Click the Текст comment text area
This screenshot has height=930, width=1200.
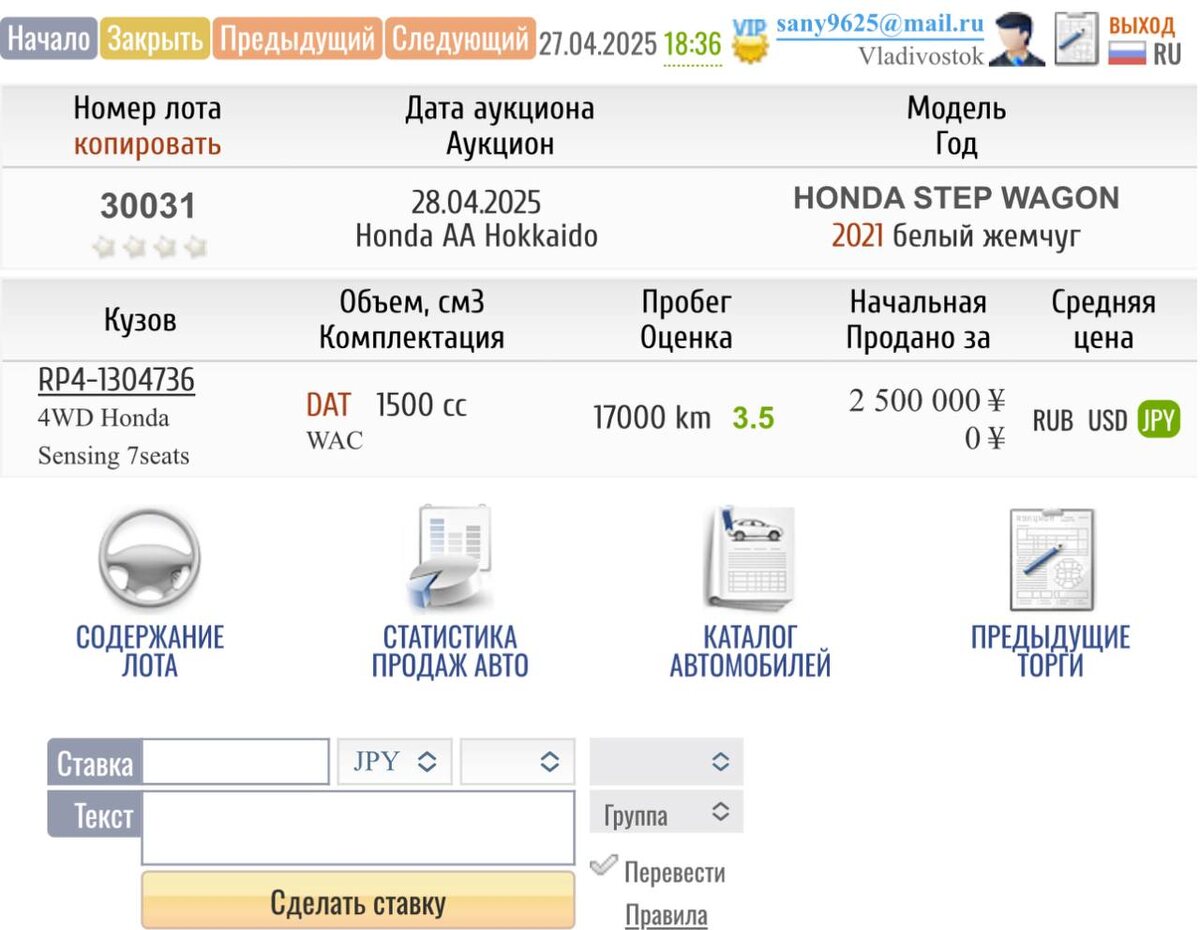358,828
